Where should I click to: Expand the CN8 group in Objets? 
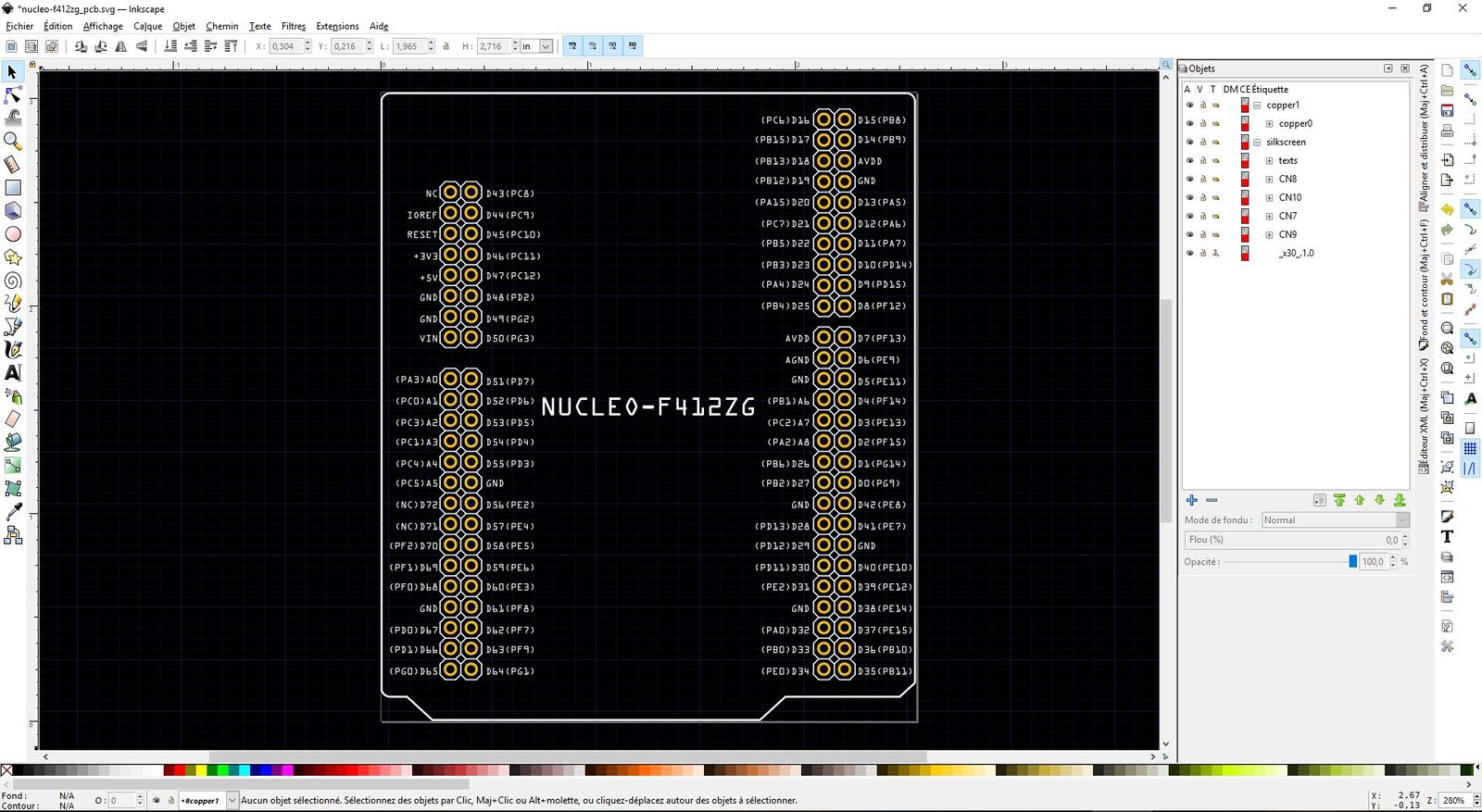pos(1269,180)
